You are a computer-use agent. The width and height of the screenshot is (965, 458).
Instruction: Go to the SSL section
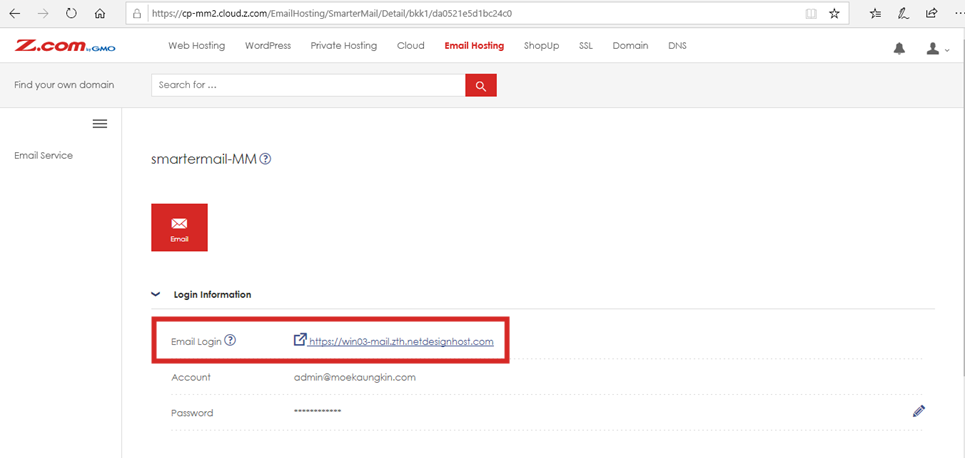[585, 46]
